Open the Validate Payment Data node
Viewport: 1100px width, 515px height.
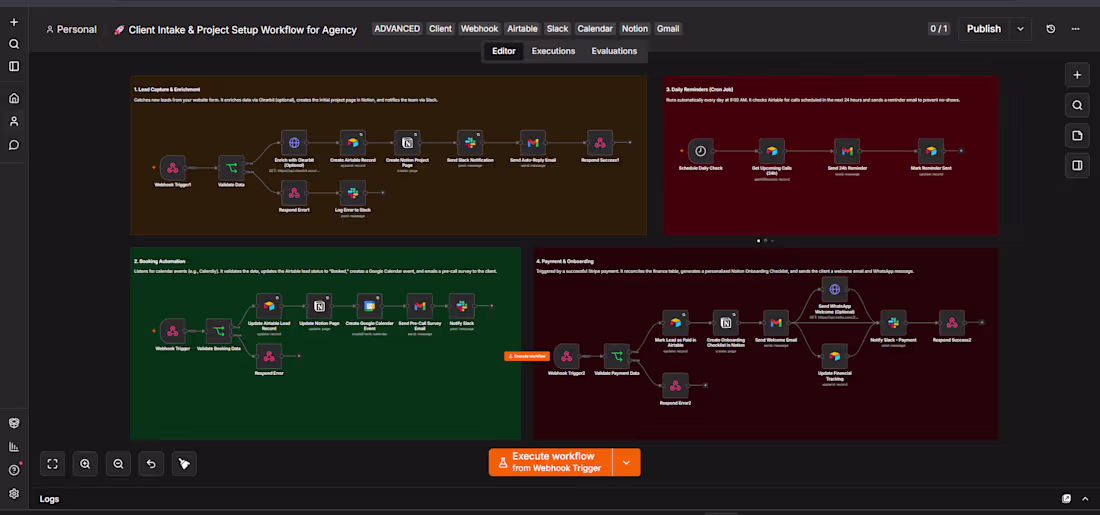coord(617,356)
